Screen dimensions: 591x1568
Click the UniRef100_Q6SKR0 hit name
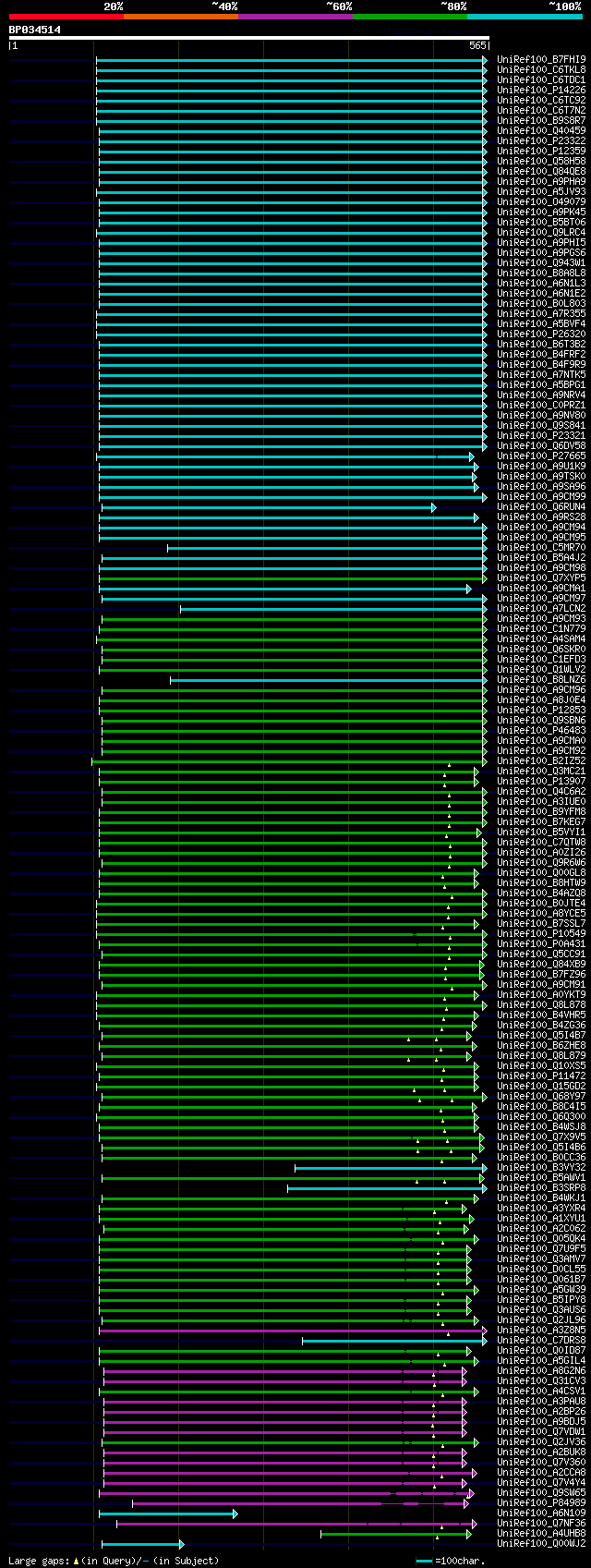[x=541, y=649]
